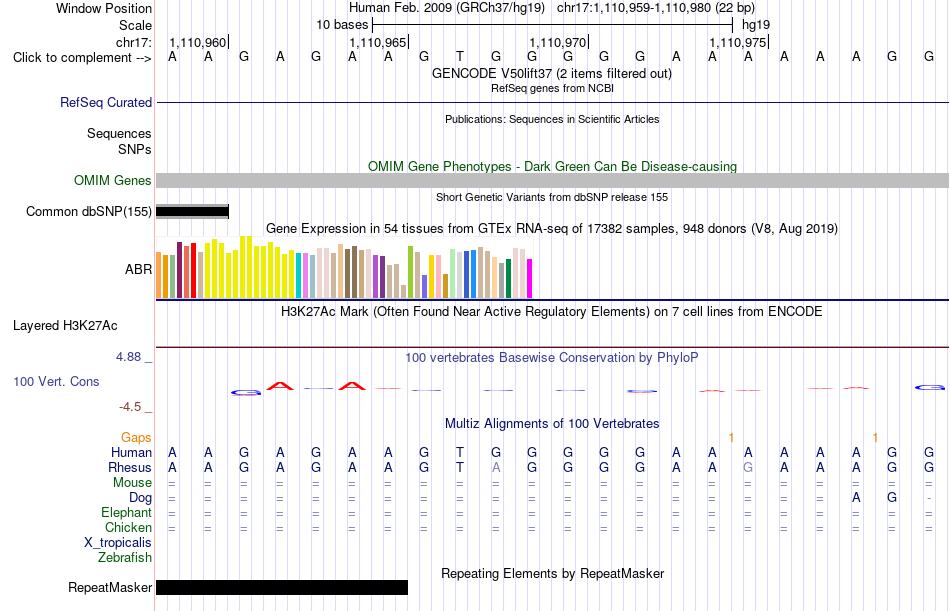Open GENCODE V50lift37 track title
This screenshot has width=950, height=611.
(552, 73)
